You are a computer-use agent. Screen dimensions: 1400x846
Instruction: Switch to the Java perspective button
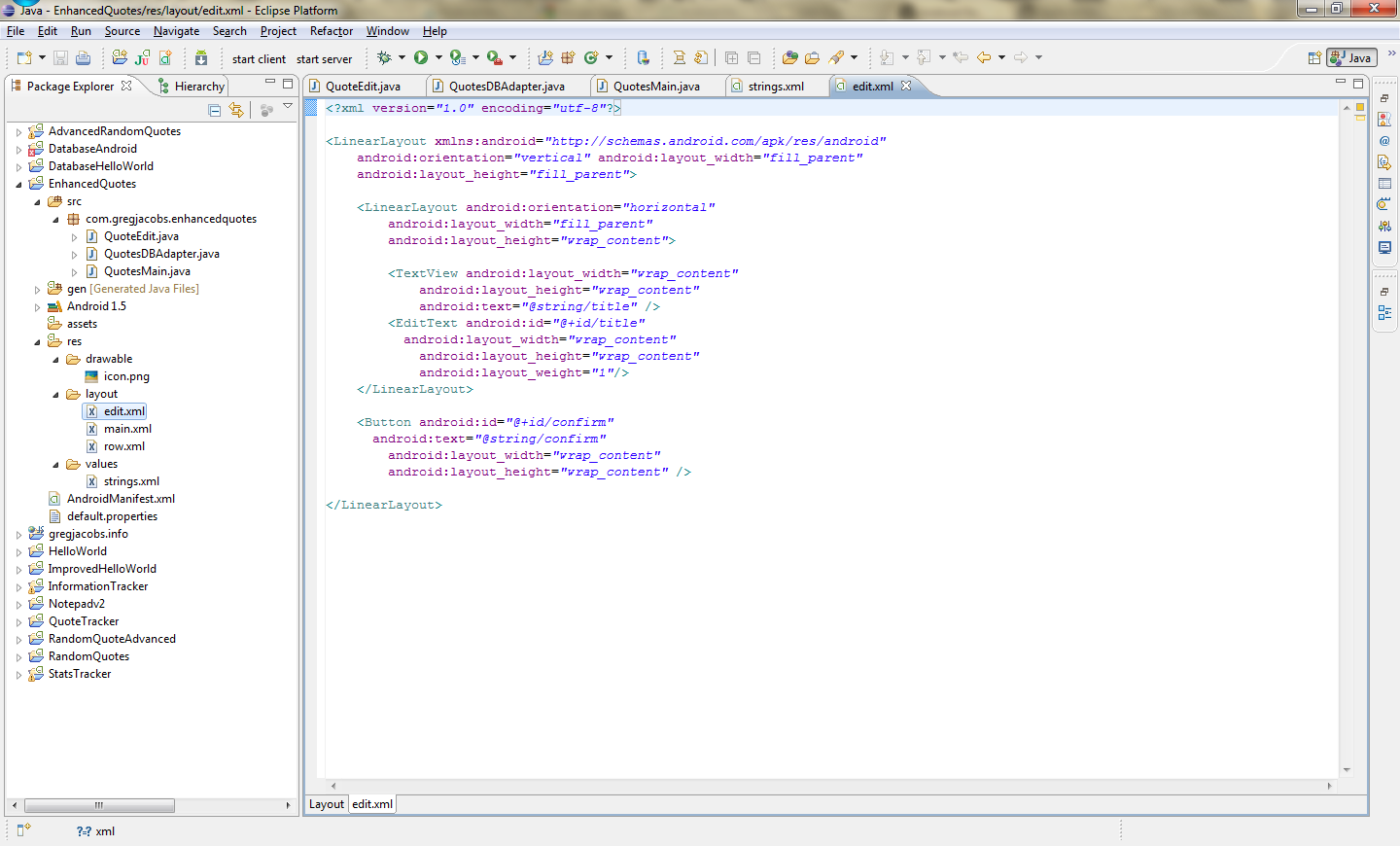pyautogui.click(x=1352, y=58)
